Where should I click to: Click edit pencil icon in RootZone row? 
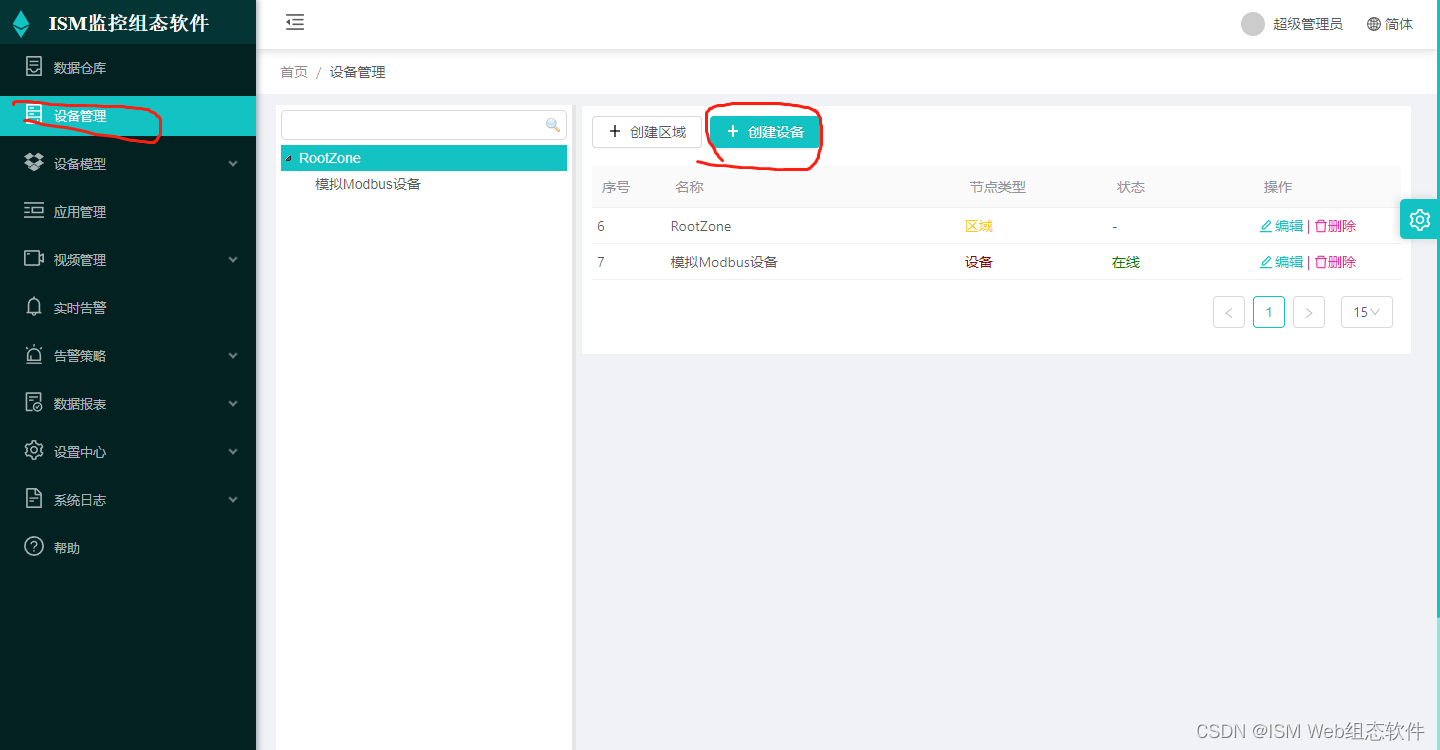tap(1266, 226)
